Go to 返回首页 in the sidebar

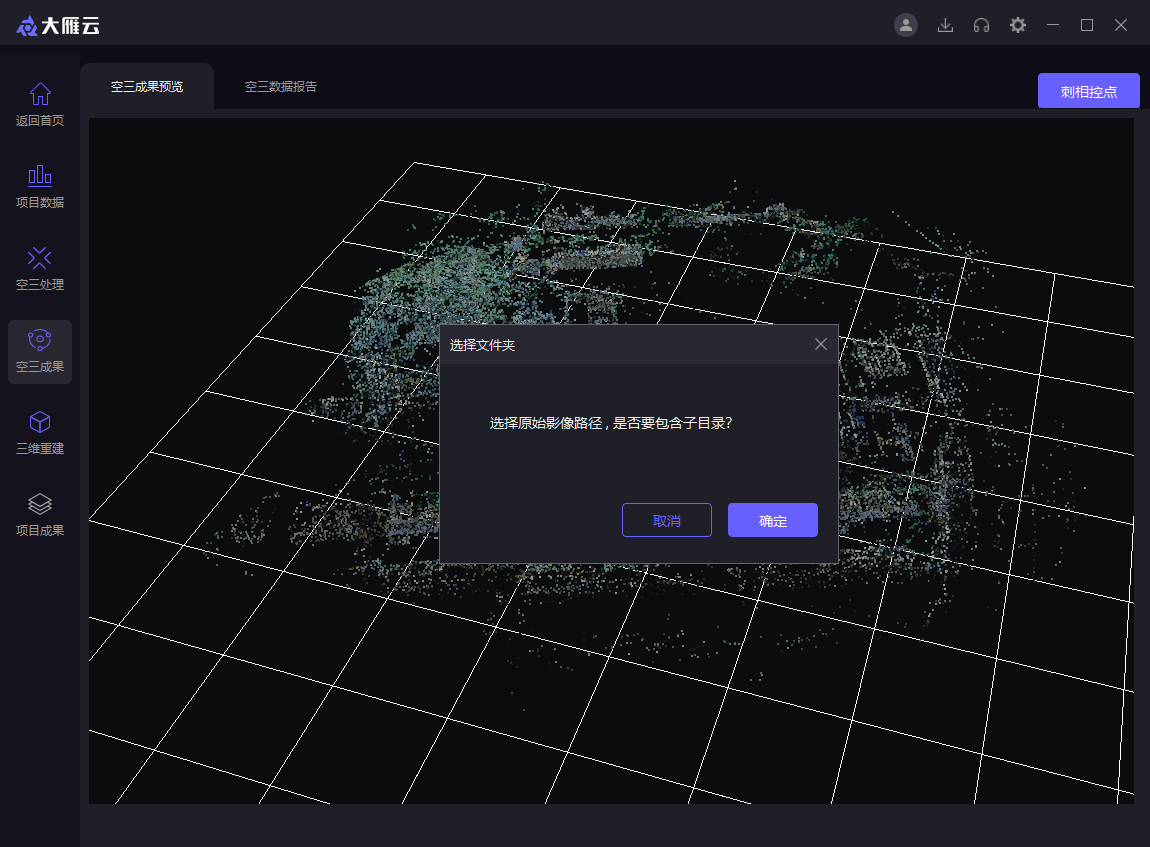point(40,105)
